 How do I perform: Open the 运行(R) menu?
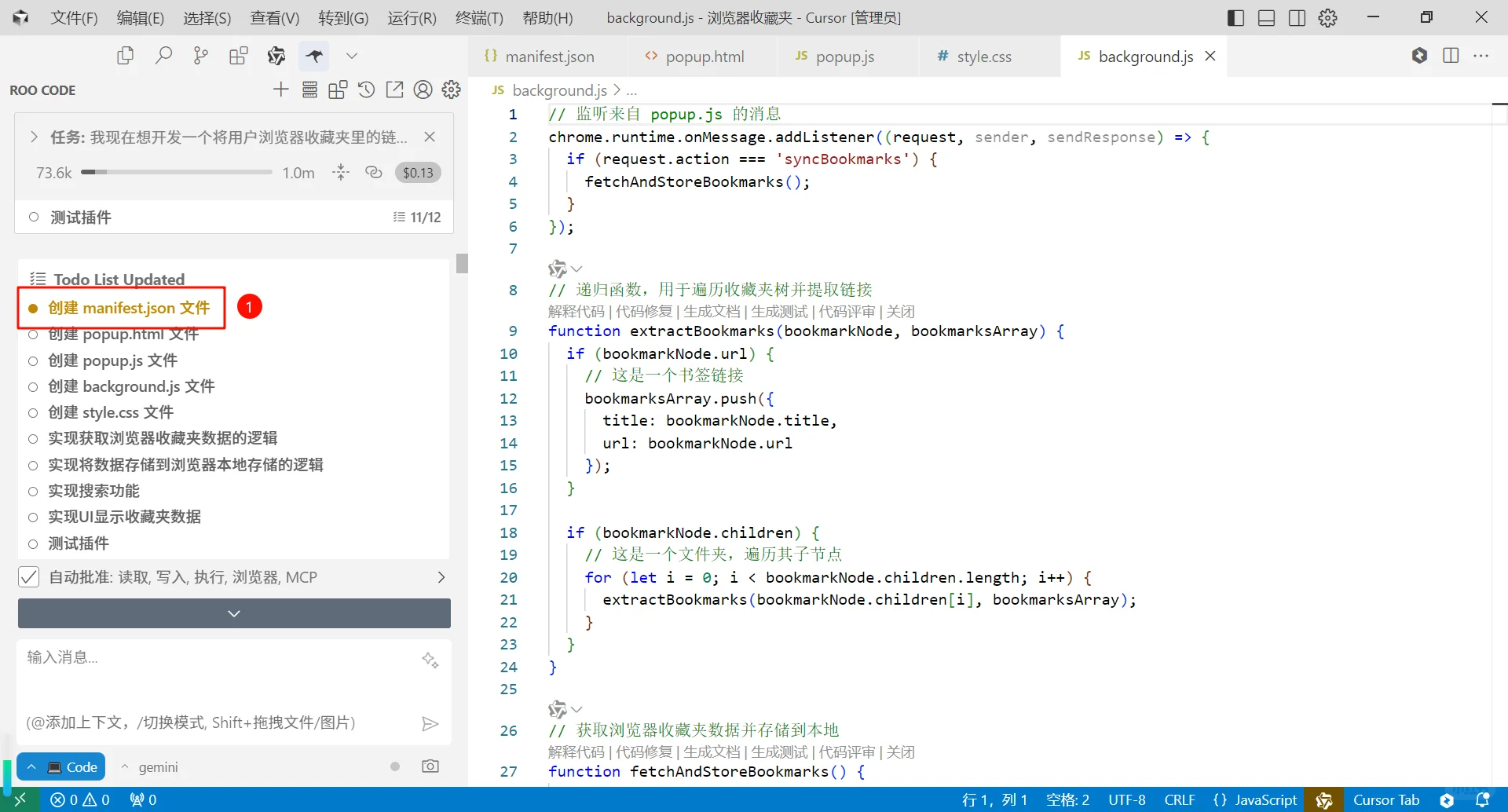tap(411, 17)
